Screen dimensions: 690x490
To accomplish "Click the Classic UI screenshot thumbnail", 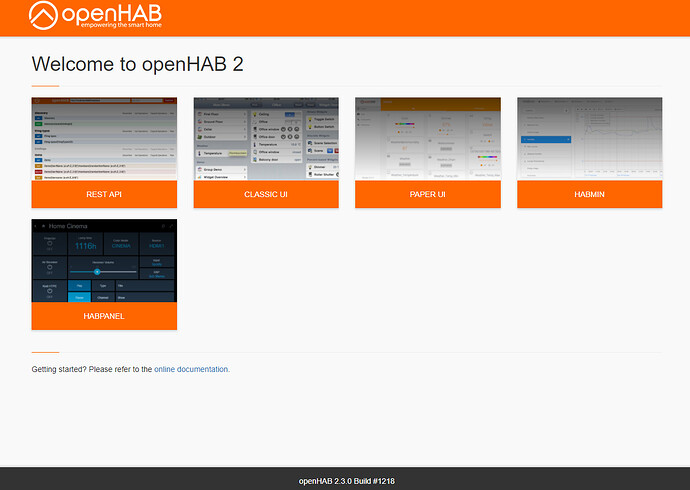I will (x=266, y=139).
